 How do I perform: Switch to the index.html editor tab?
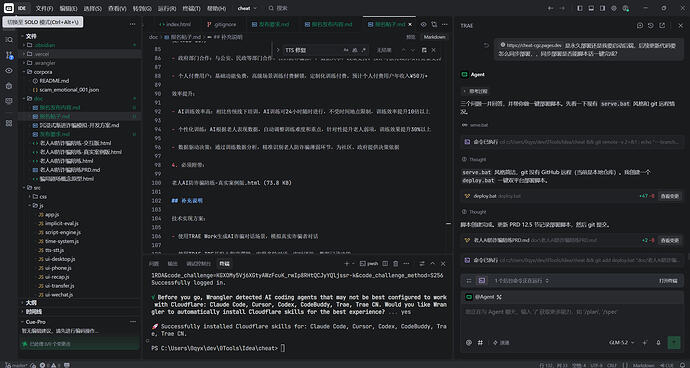(176, 25)
